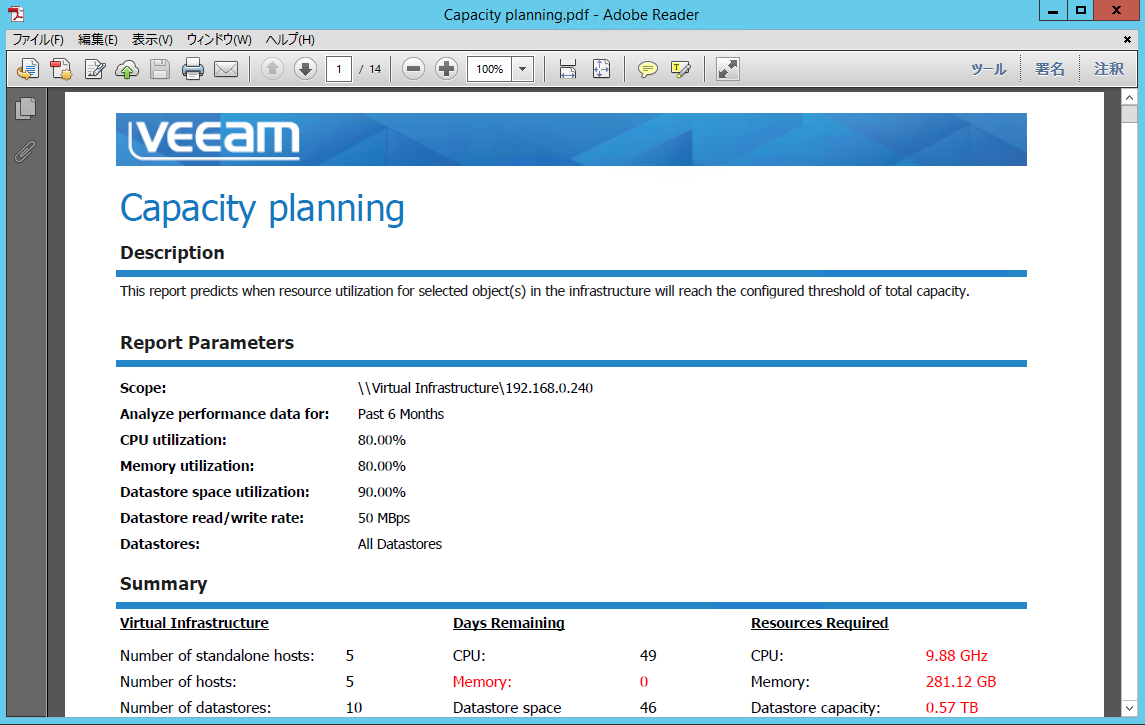Image resolution: width=1145 pixels, height=725 pixels.
Task: Click the edit PDF pencil icon
Action: click(95, 69)
